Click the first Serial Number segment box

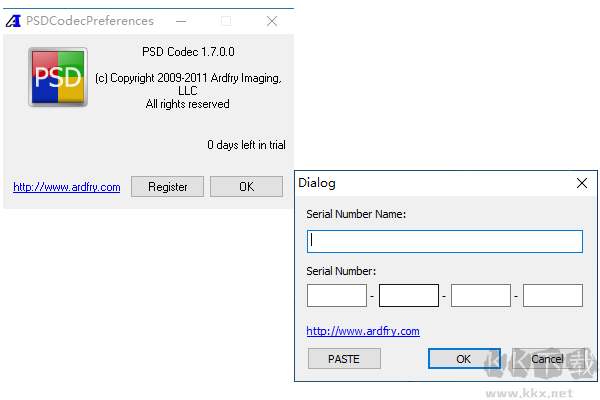click(x=337, y=295)
